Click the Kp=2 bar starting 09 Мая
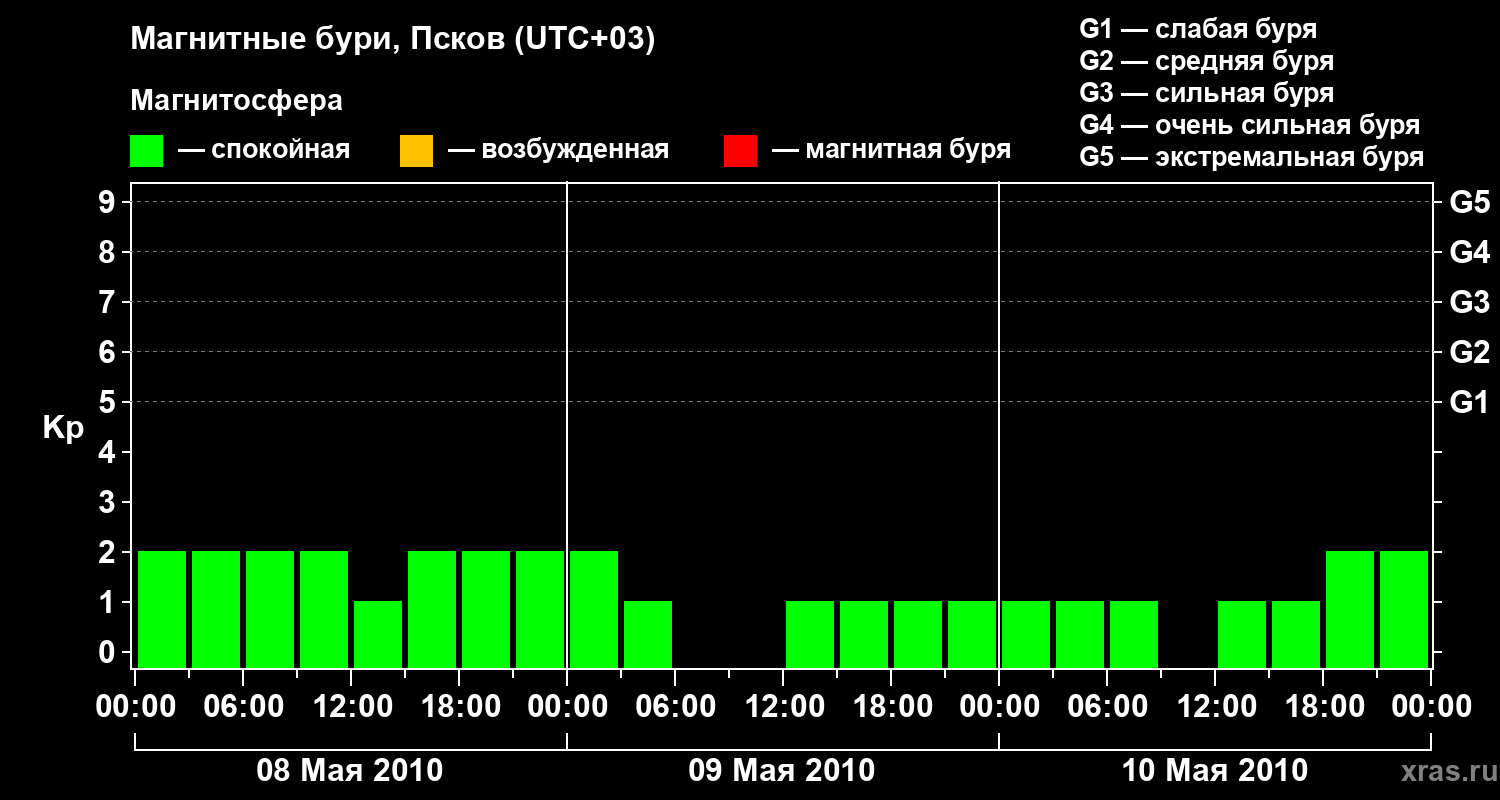1500x800 pixels. (x=594, y=609)
